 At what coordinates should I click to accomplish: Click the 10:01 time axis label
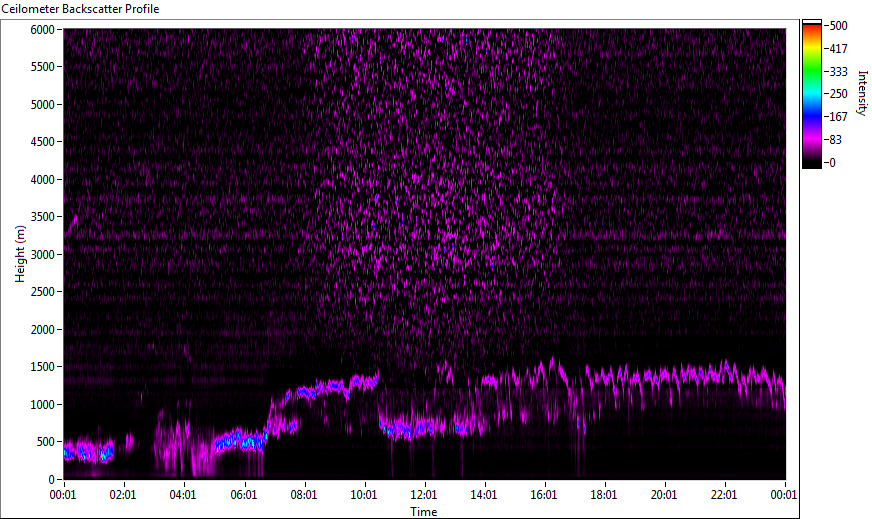click(x=364, y=495)
